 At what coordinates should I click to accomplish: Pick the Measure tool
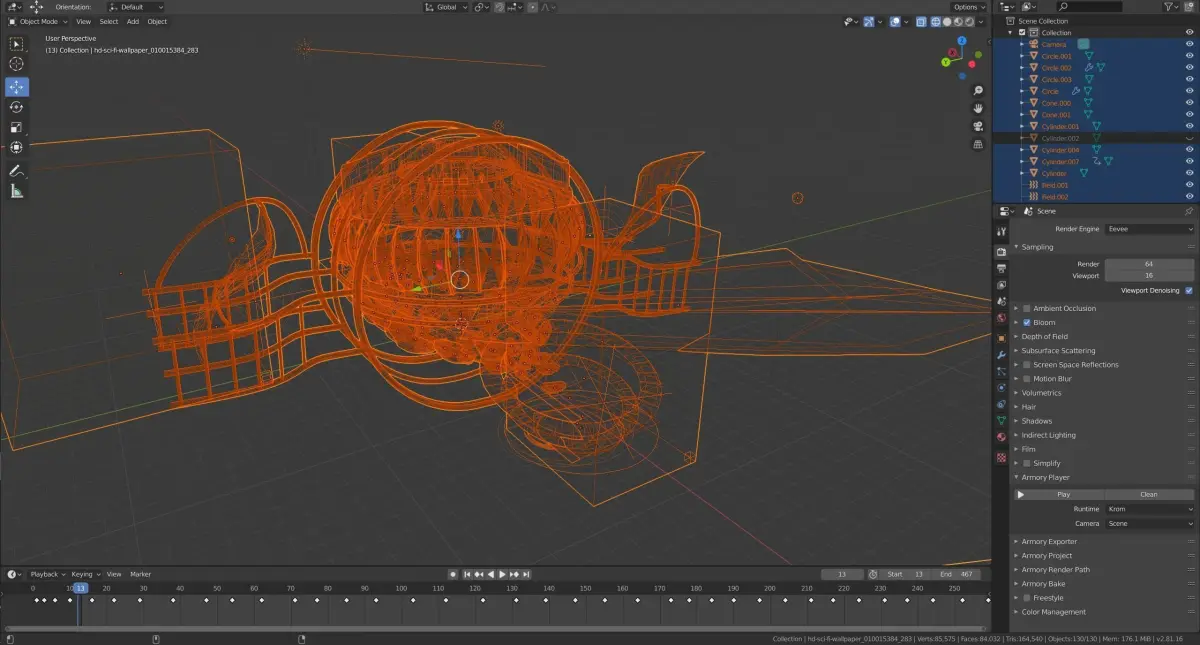click(16, 191)
